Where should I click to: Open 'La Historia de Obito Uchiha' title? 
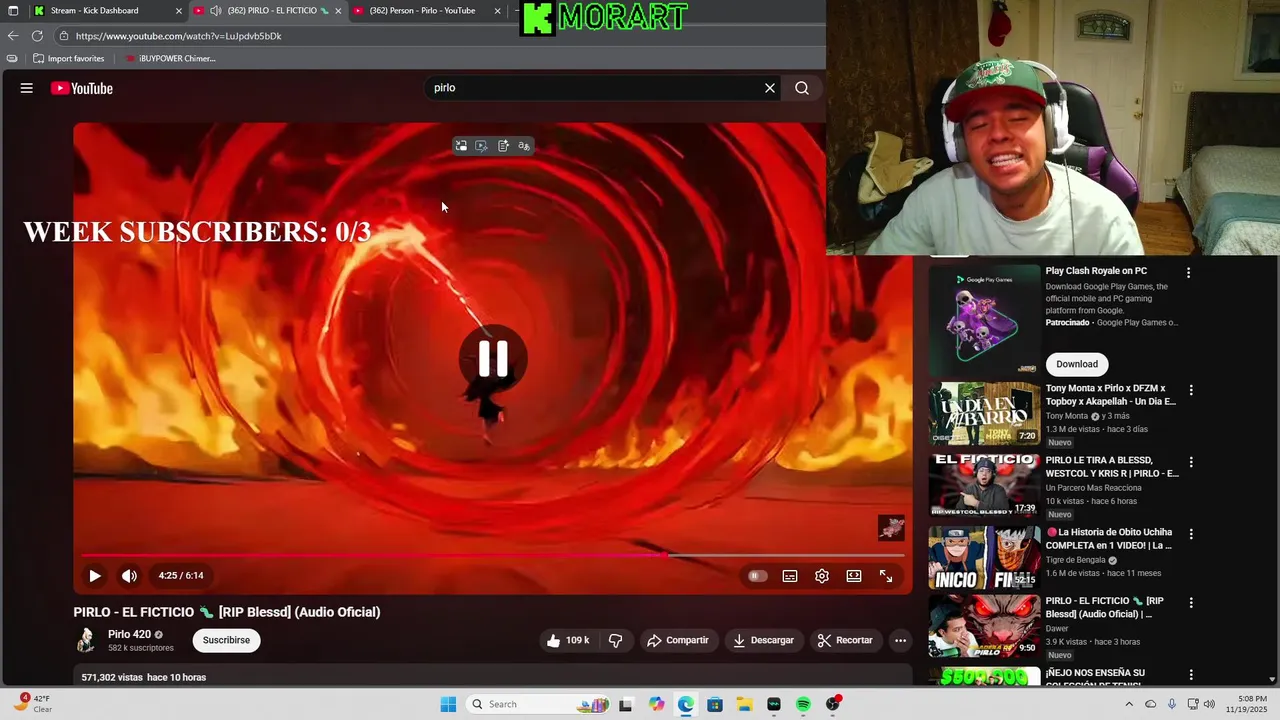pos(1110,539)
